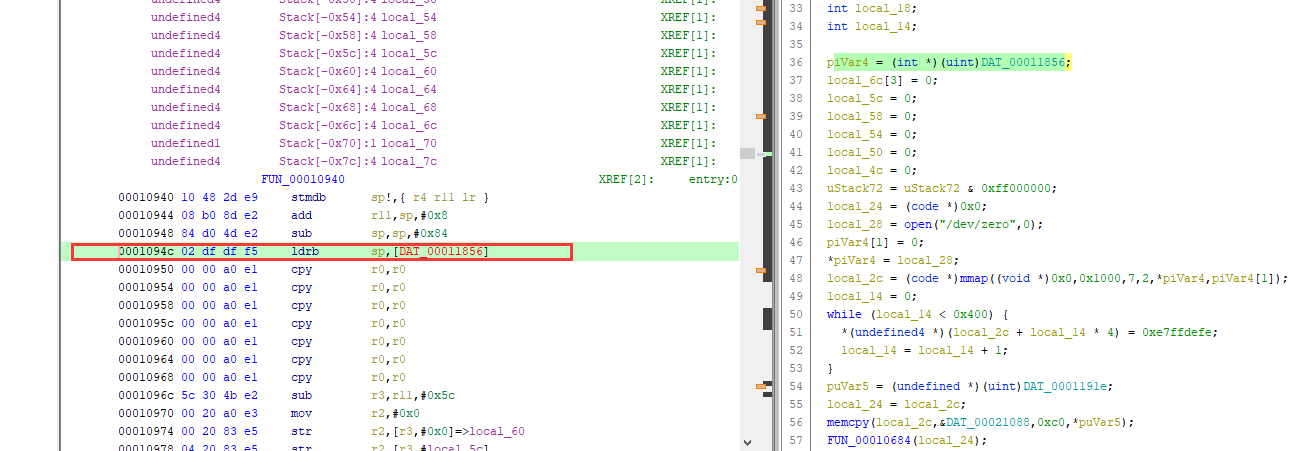
Task: Click the orange margin marker beside decompiler line 54
Action: (x=760, y=386)
